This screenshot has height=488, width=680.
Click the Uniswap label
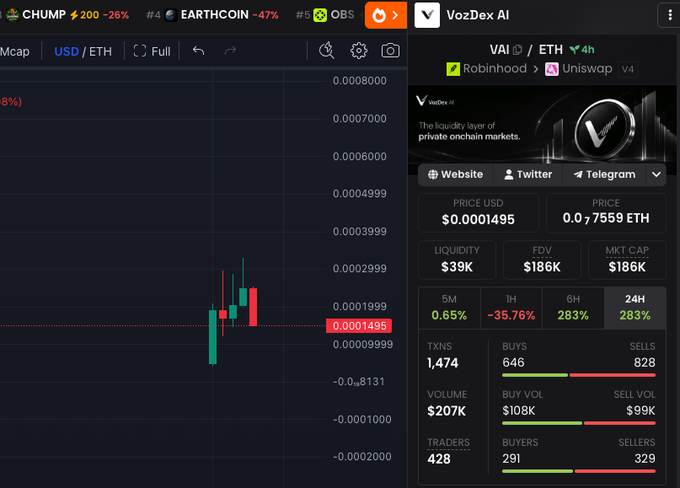point(587,69)
